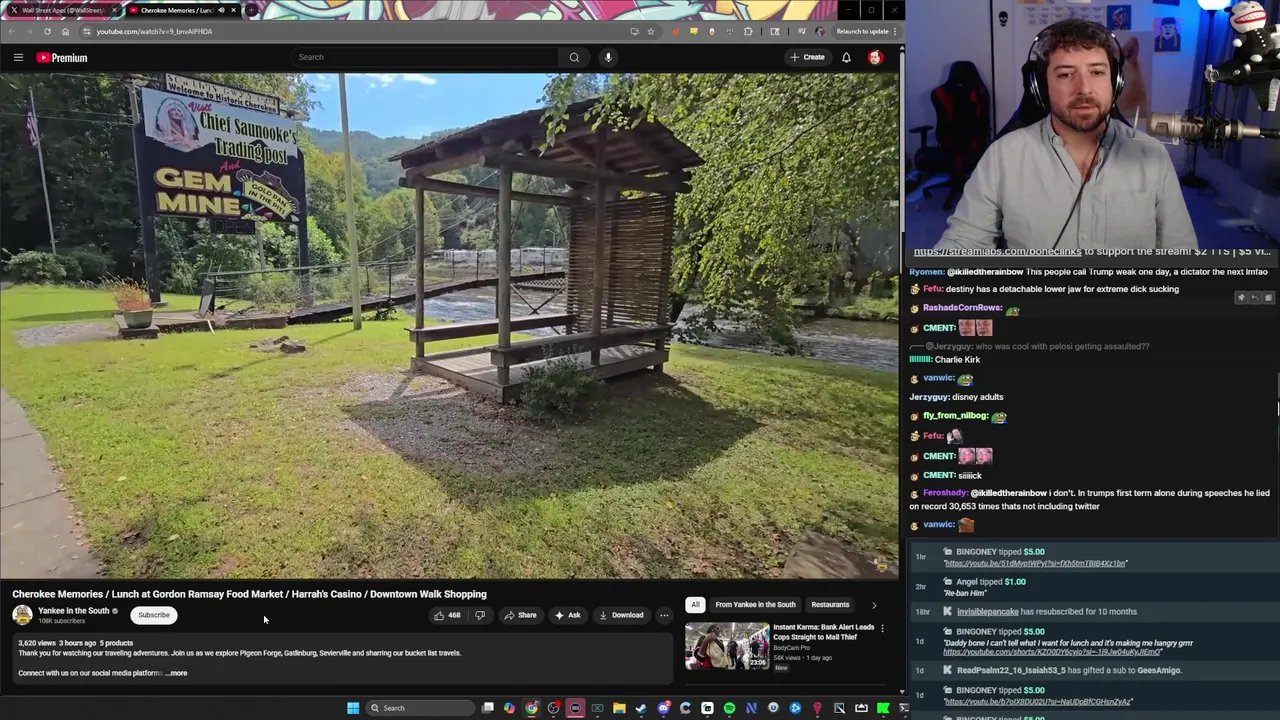
Task: Open File Explorer from the taskbar
Action: (619, 708)
